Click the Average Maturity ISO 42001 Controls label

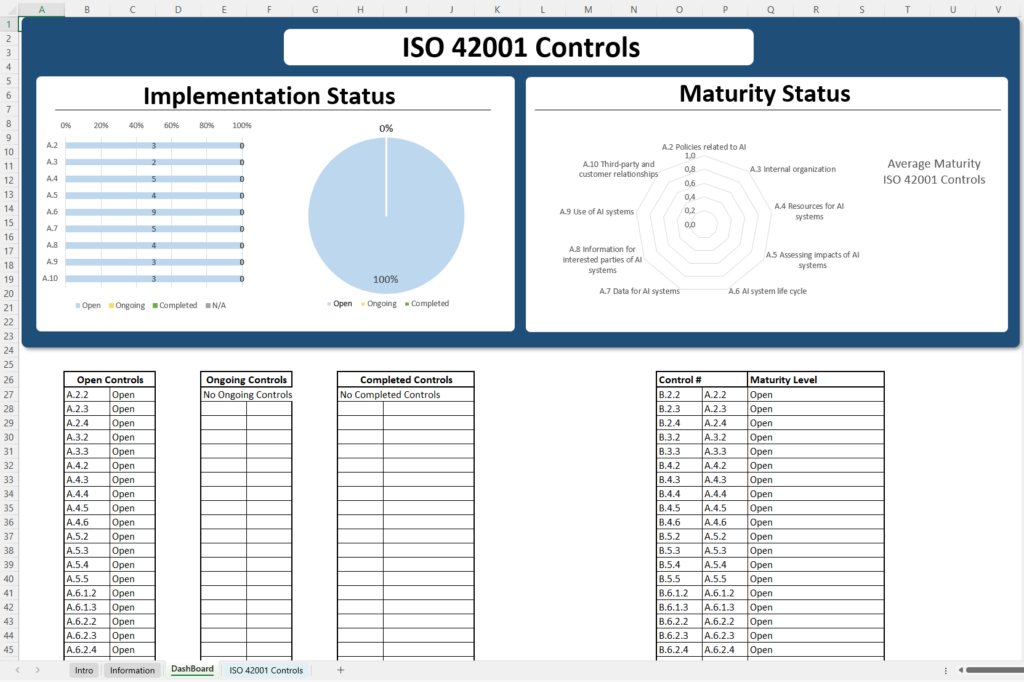[934, 172]
